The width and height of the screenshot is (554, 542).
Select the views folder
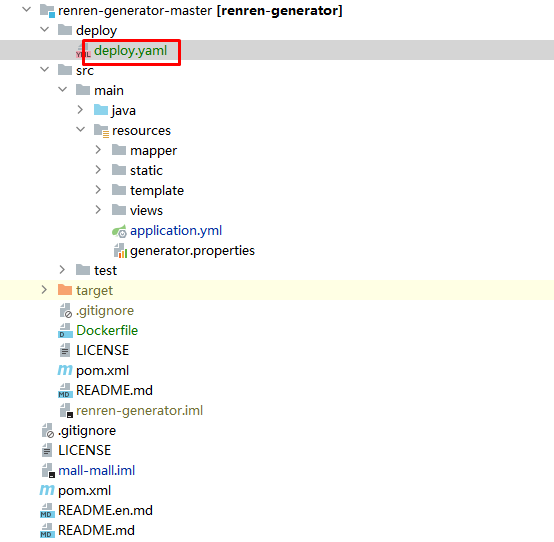[x=146, y=211]
